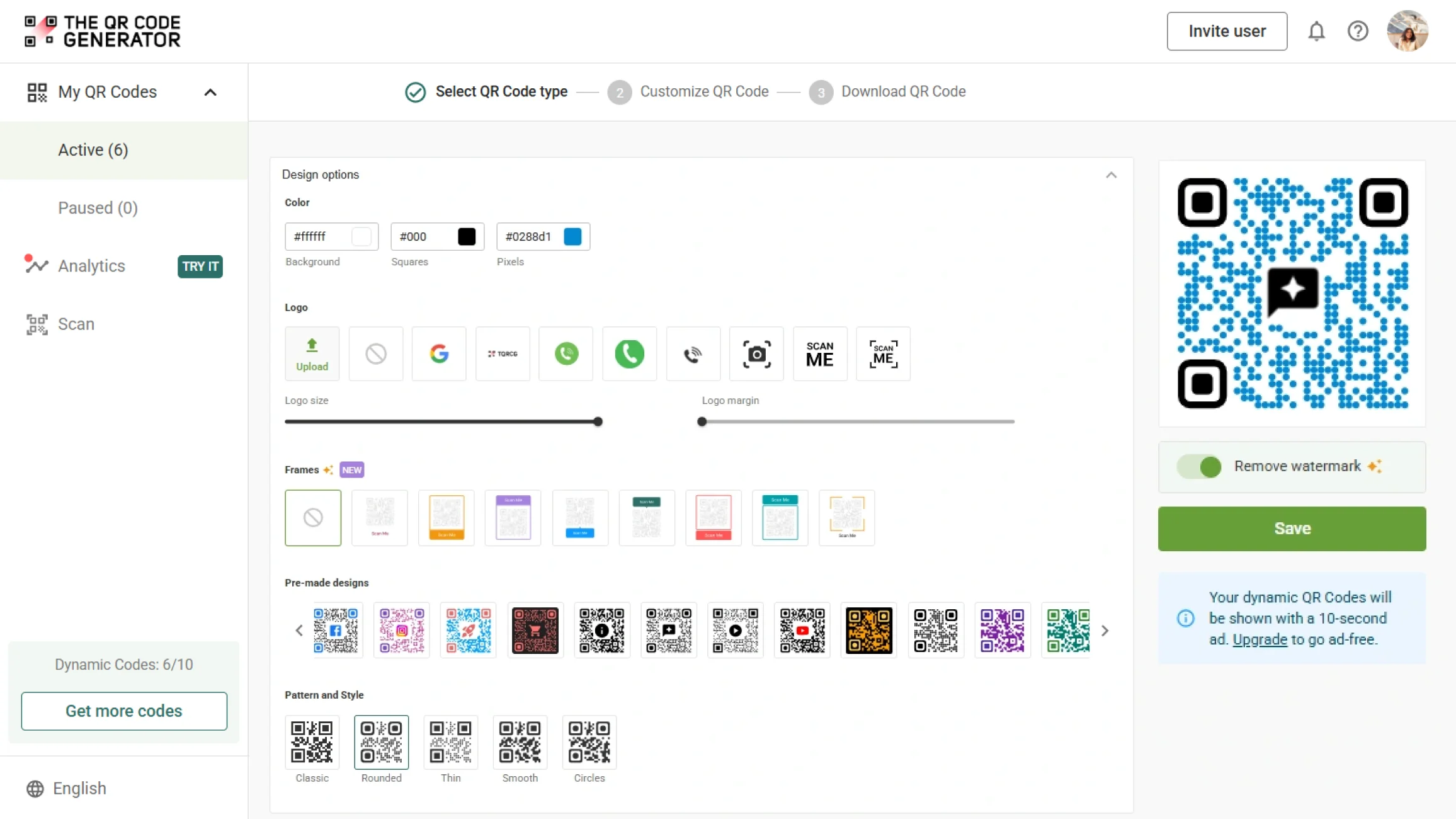The height and width of the screenshot is (819, 1456).
Task: Open the Analytics section
Action: [91, 266]
